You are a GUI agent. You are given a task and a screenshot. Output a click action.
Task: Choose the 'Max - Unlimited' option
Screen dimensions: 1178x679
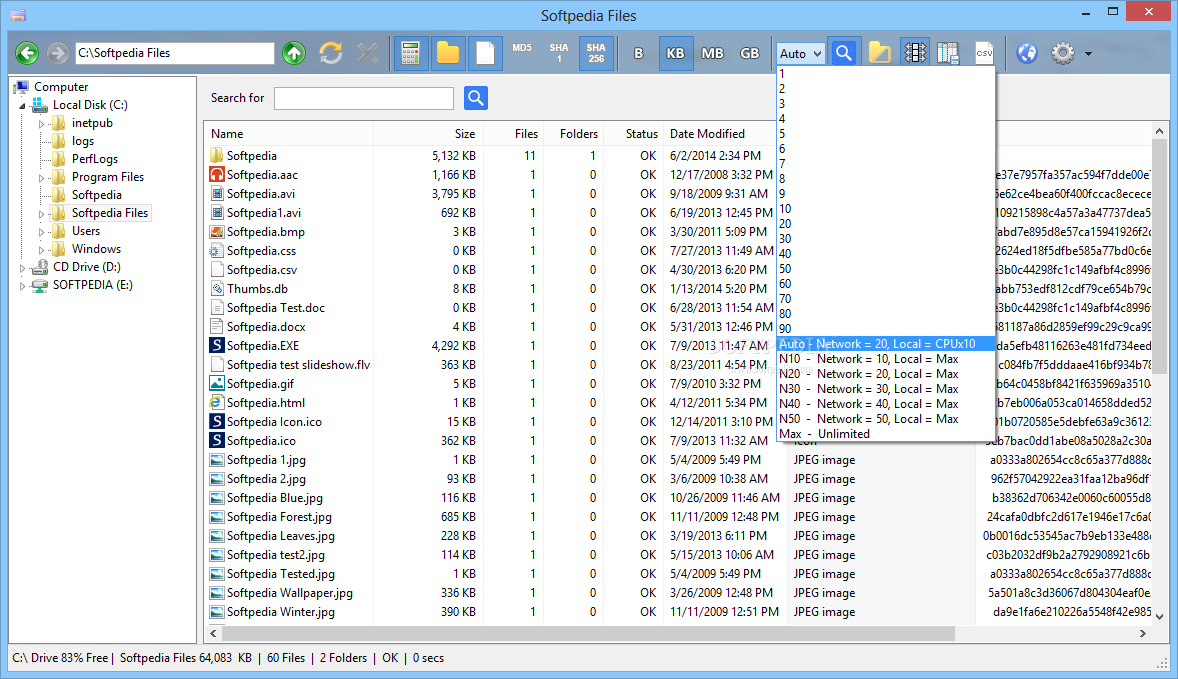pyautogui.click(x=887, y=434)
